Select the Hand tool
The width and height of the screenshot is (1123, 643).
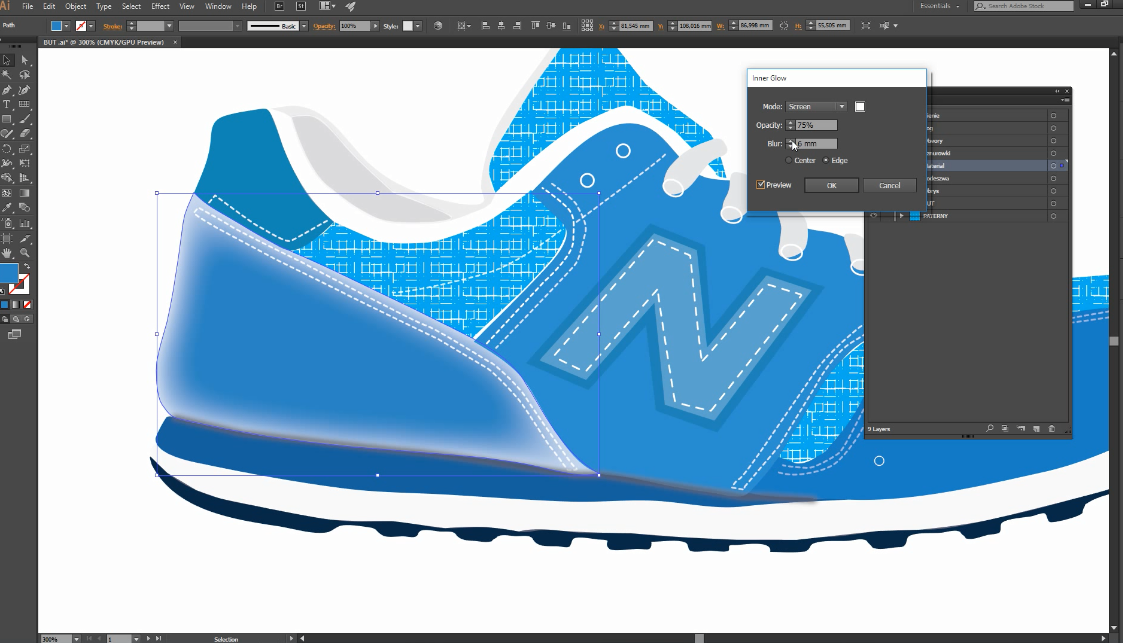(x=7, y=253)
